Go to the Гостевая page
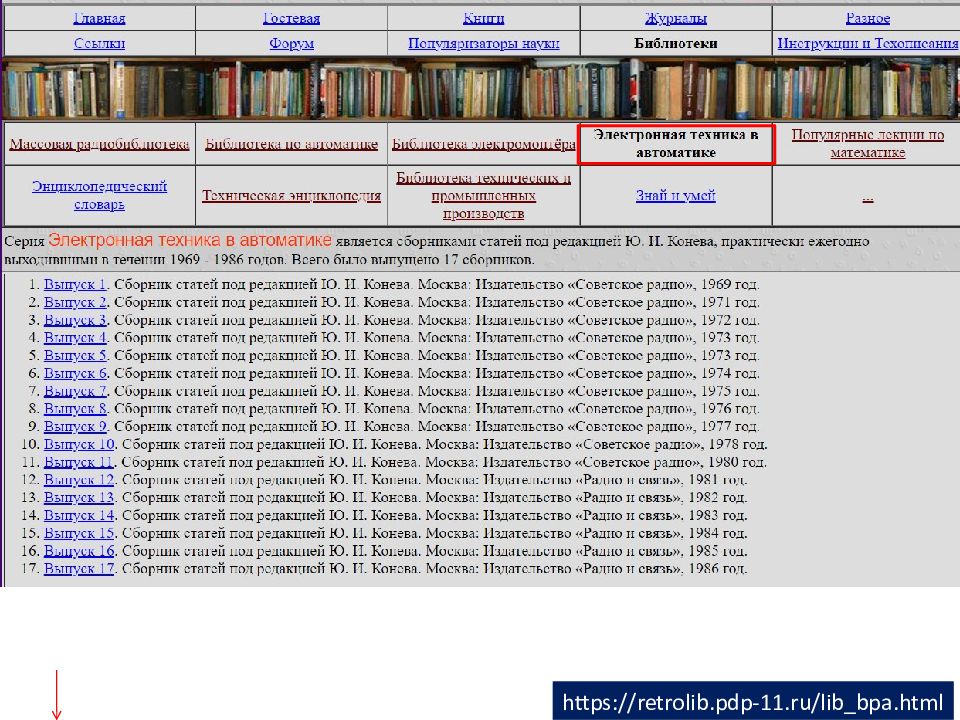960x720 pixels. [291, 18]
